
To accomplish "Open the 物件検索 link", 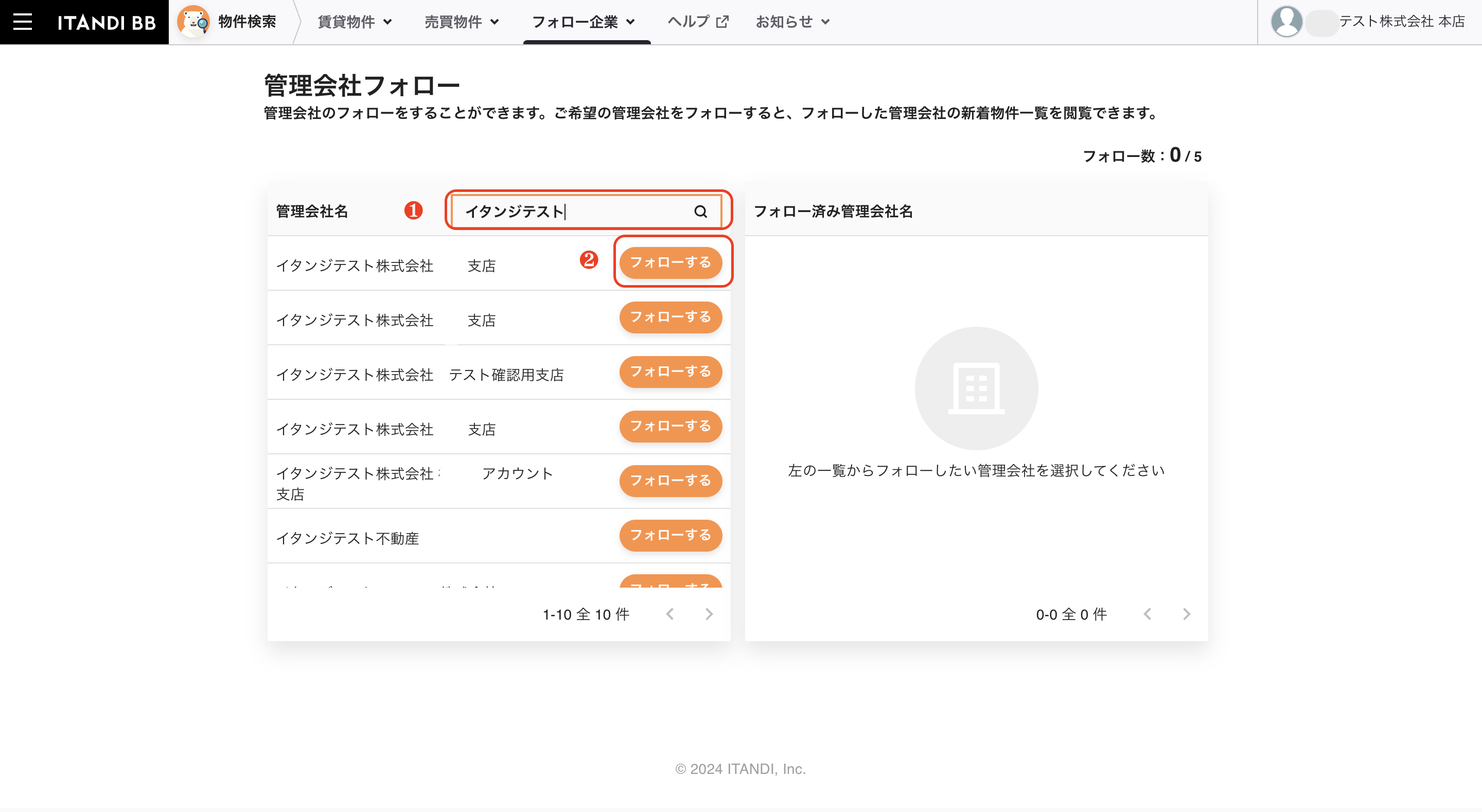I will [x=247, y=22].
